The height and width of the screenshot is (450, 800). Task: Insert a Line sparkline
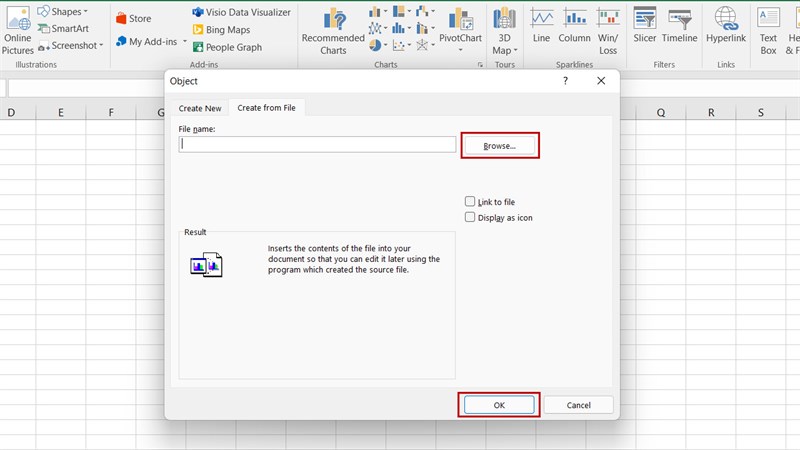pyautogui.click(x=541, y=24)
